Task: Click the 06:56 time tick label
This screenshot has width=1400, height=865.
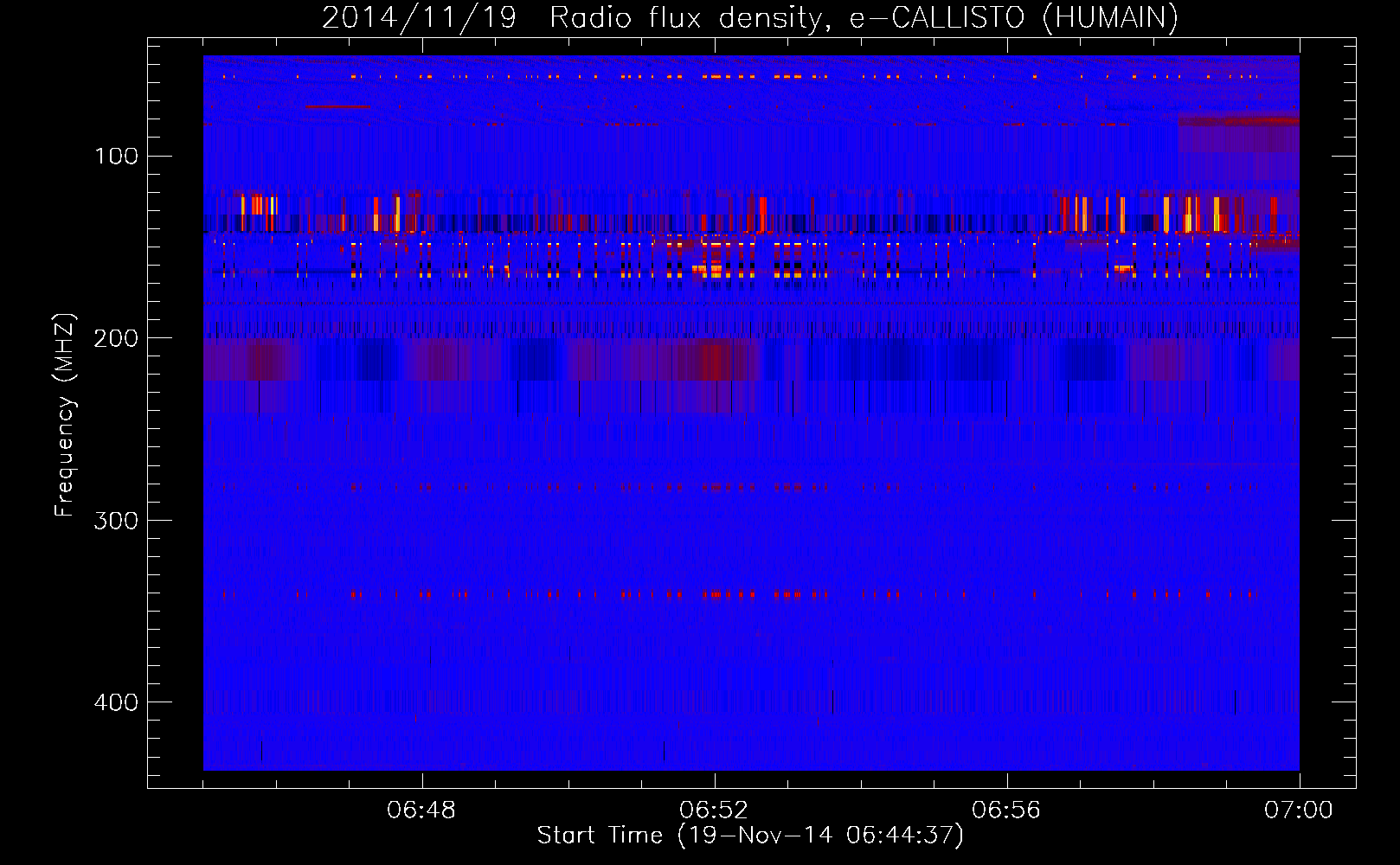Action: click(1006, 811)
